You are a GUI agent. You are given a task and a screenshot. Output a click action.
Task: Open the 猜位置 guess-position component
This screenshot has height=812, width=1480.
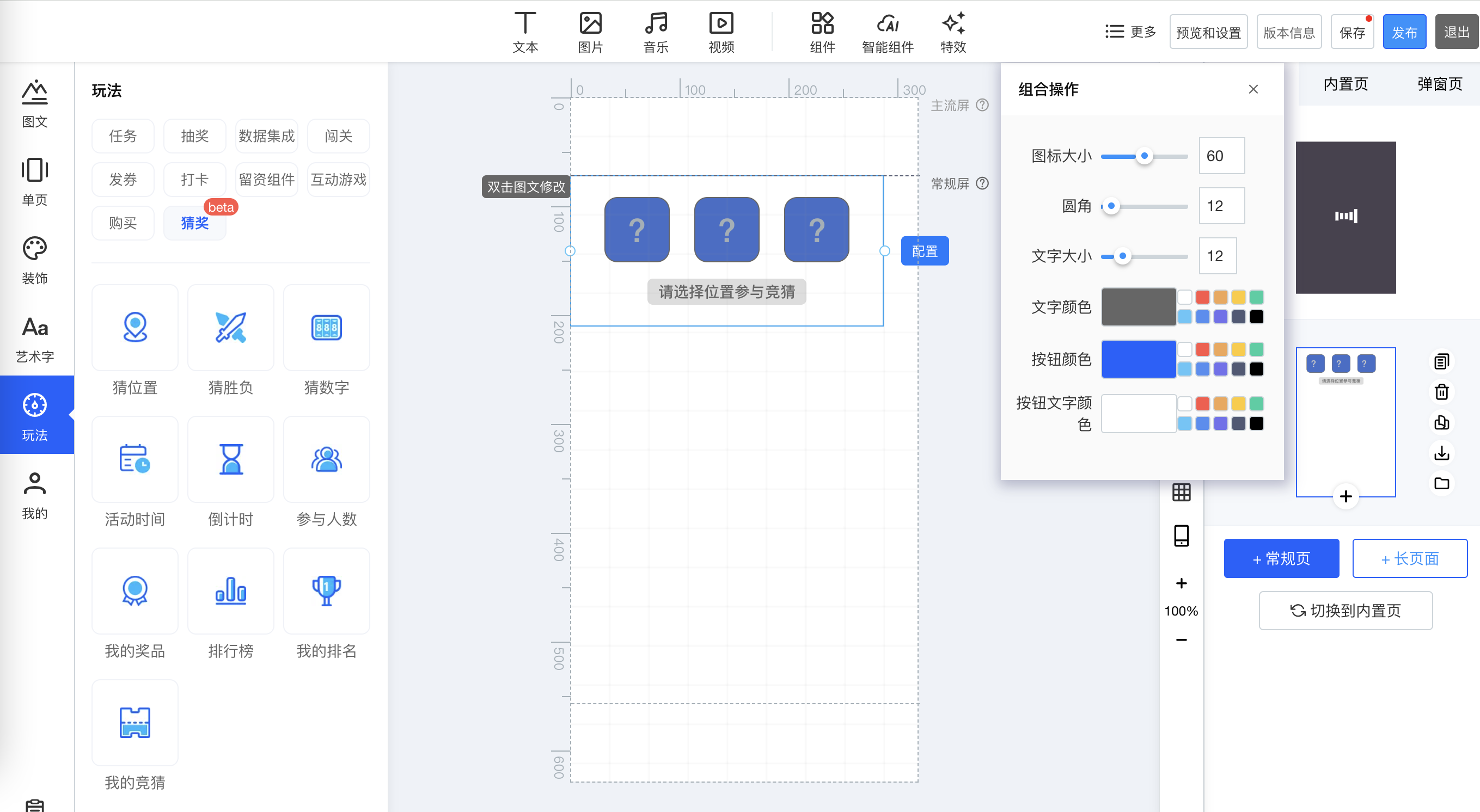(134, 327)
